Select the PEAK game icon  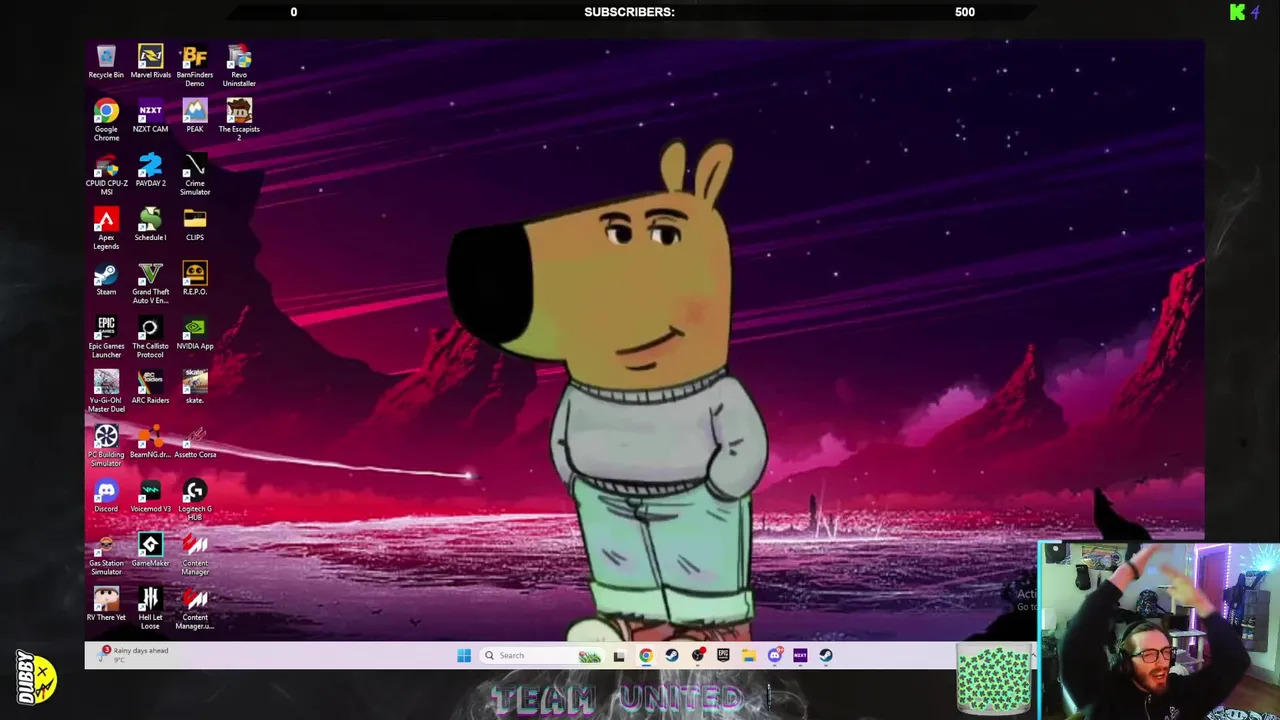195,116
